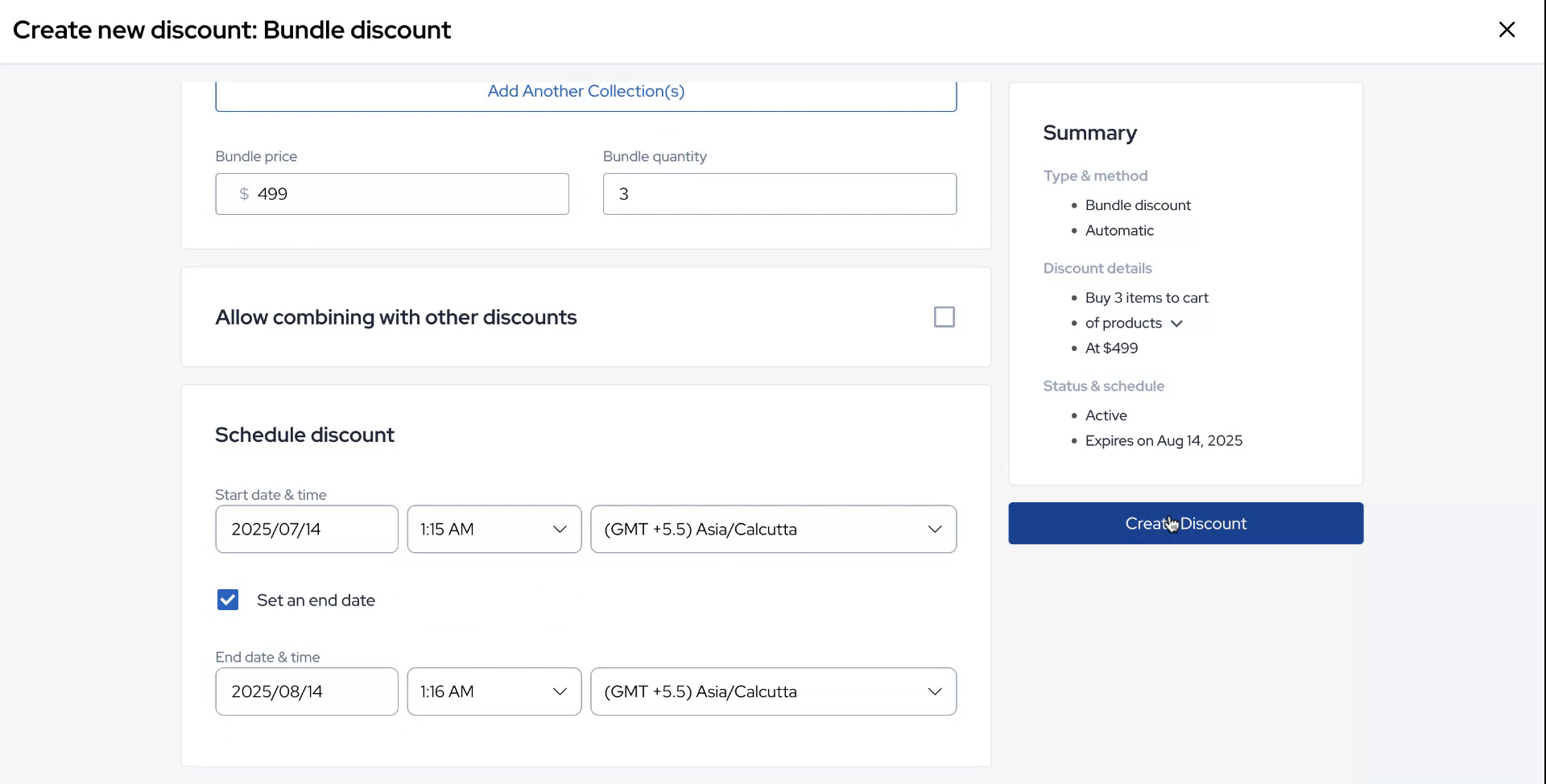The height and width of the screenshot is (784, 1546).
Task: Click the Create Discount button
Action: [1185, 524]
